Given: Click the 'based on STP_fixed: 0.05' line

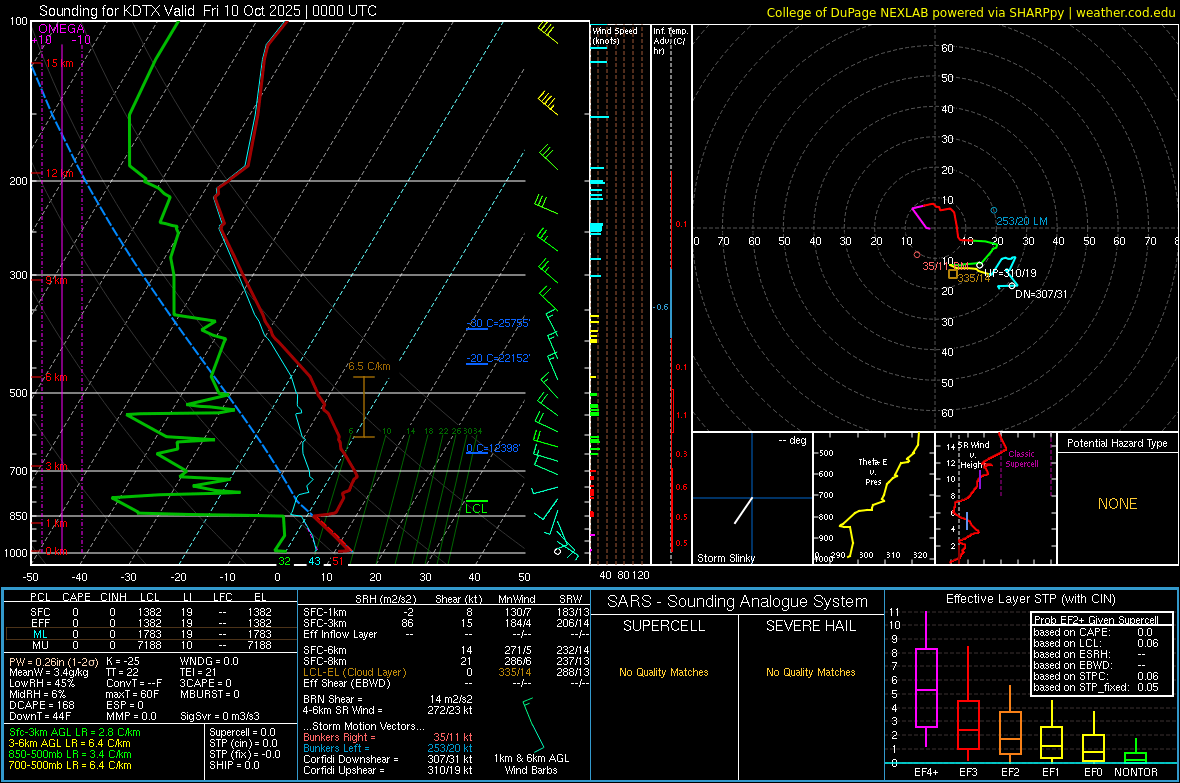Looking at the screenshot, I should (x=1096, y=687).
